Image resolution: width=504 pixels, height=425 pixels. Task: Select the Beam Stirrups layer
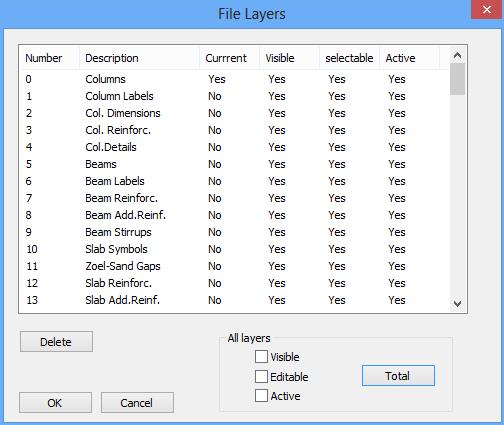coord(235,232)
